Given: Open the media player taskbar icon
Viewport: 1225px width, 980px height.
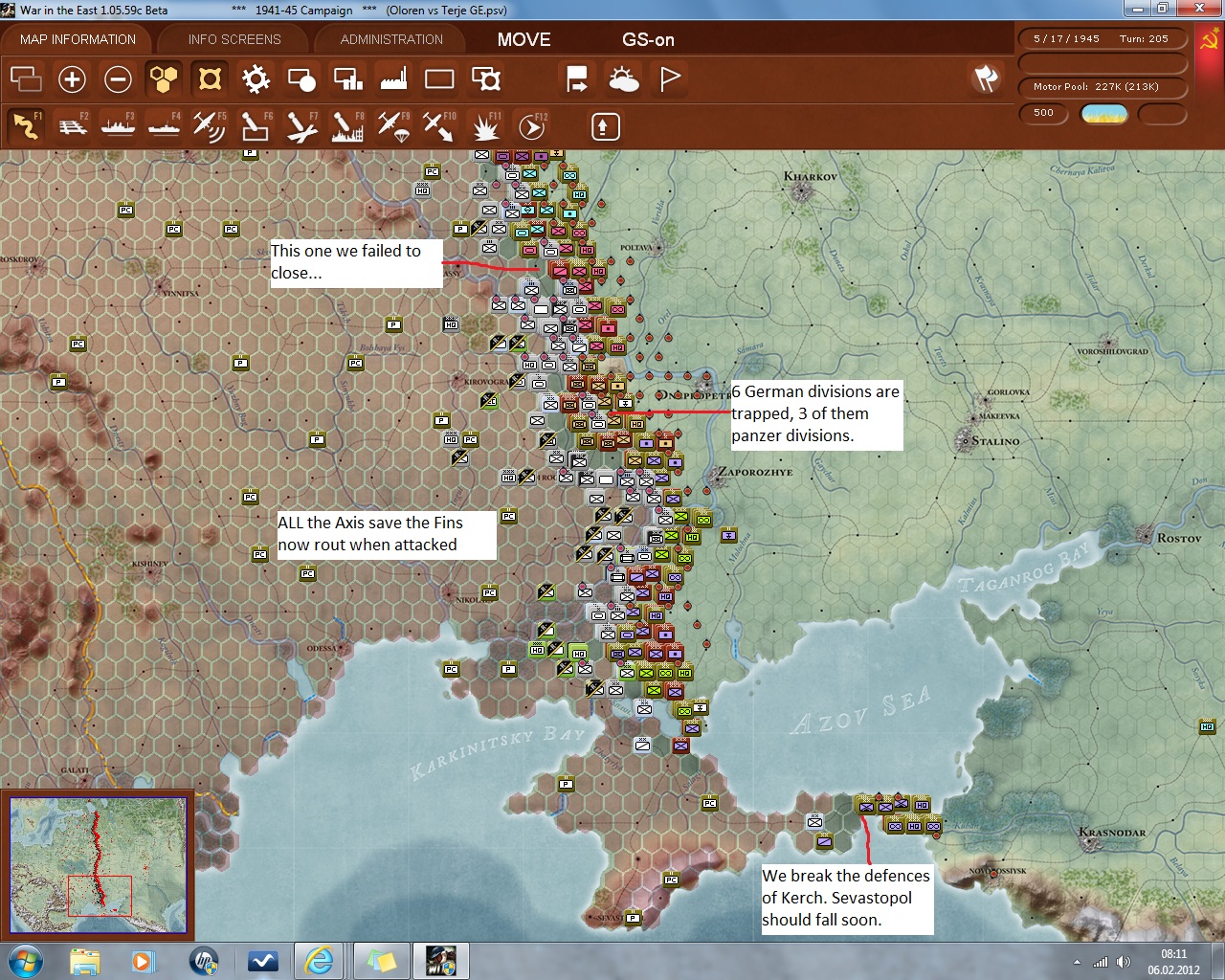Looking at the screenshot, I should (143, 960).
